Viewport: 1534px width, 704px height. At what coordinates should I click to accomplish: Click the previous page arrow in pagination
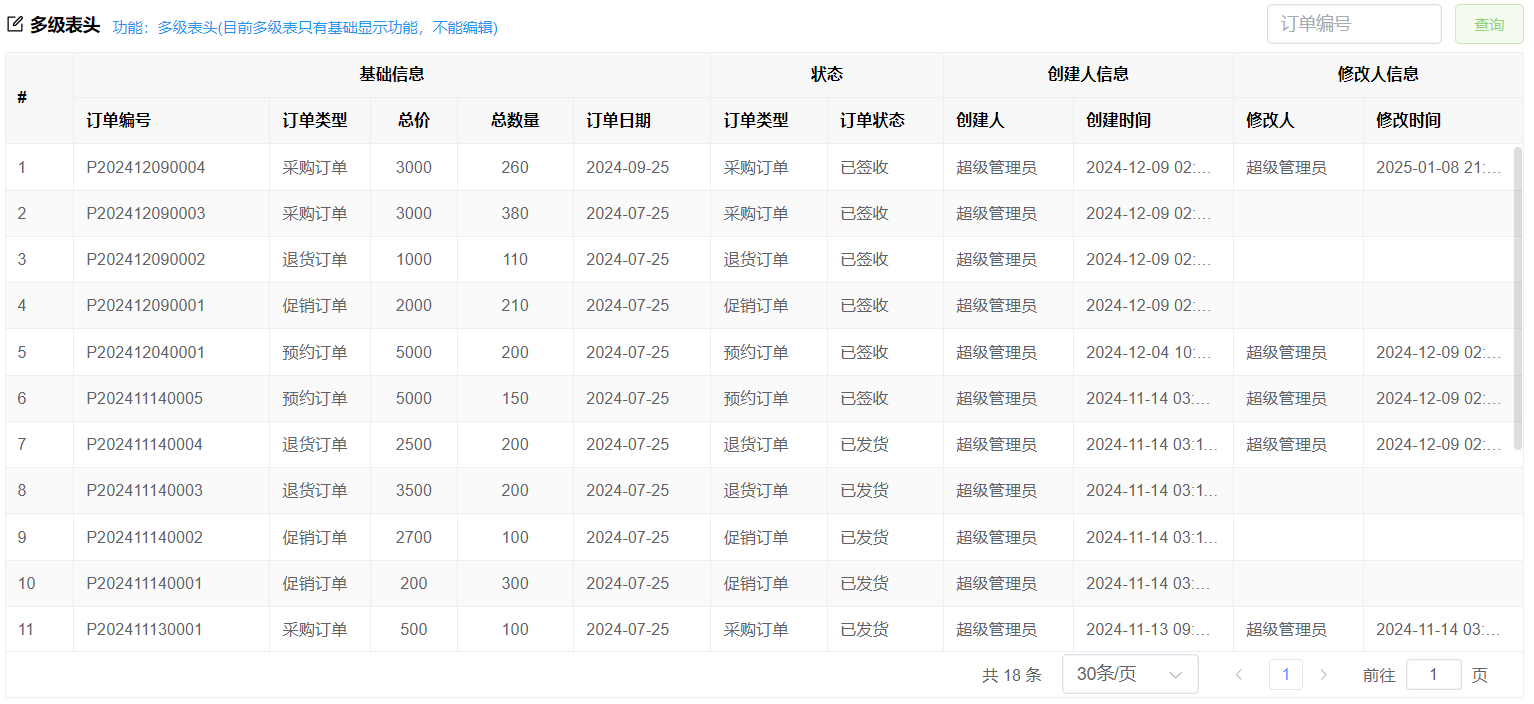point(1239,675)
